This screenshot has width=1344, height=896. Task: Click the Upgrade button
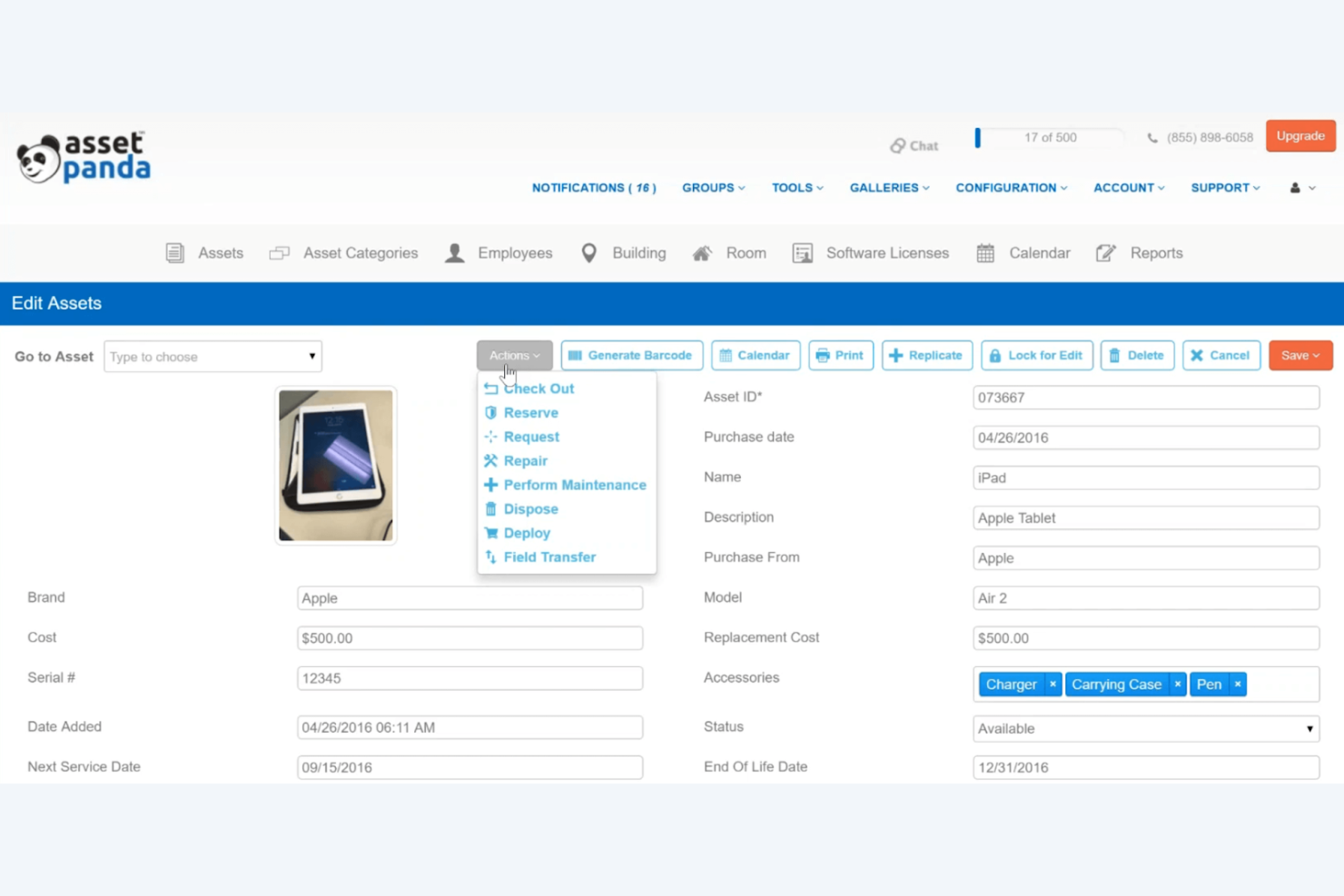tap(1300, 136)
